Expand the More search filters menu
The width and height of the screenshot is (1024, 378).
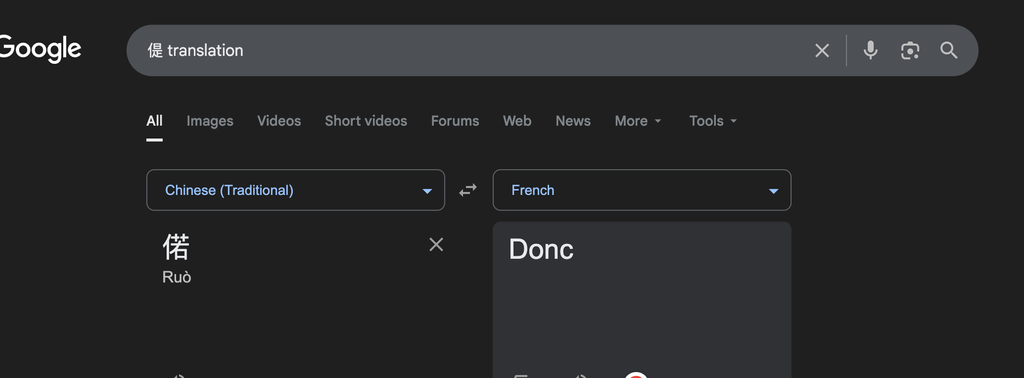point(638,121)
